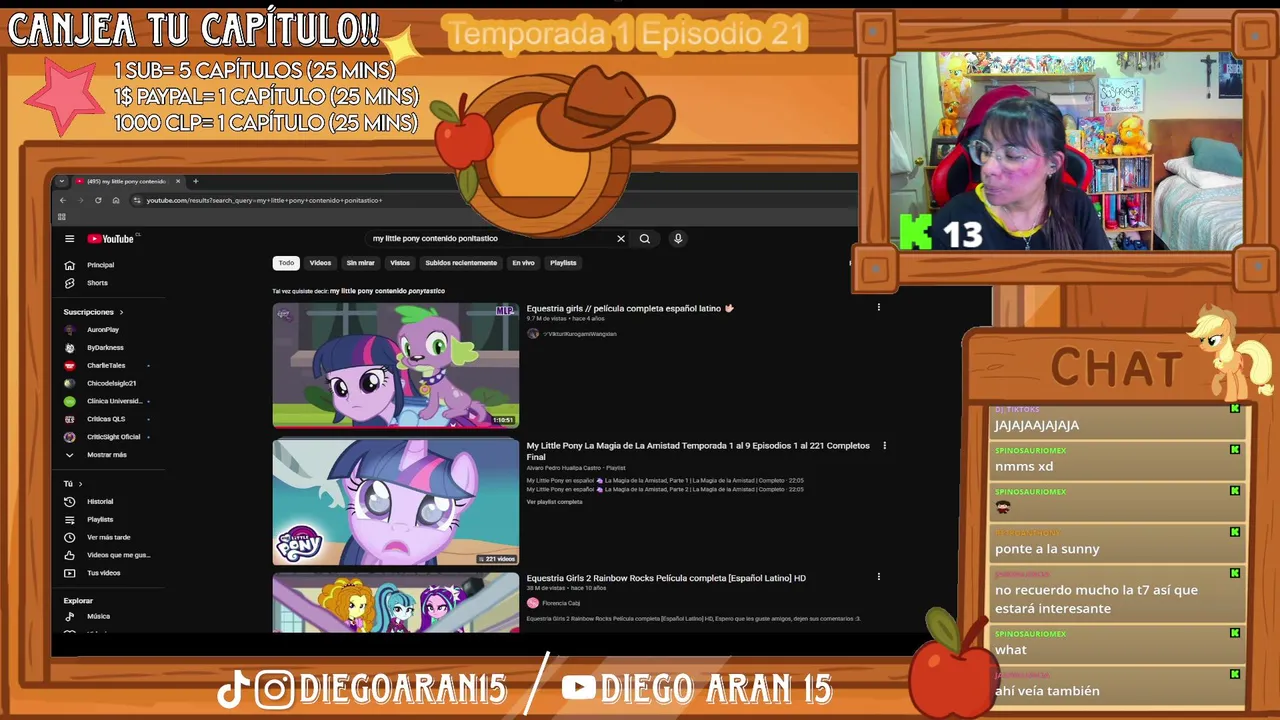
Task: Open Principal home in the sidebar
Action: coord(100,265)
